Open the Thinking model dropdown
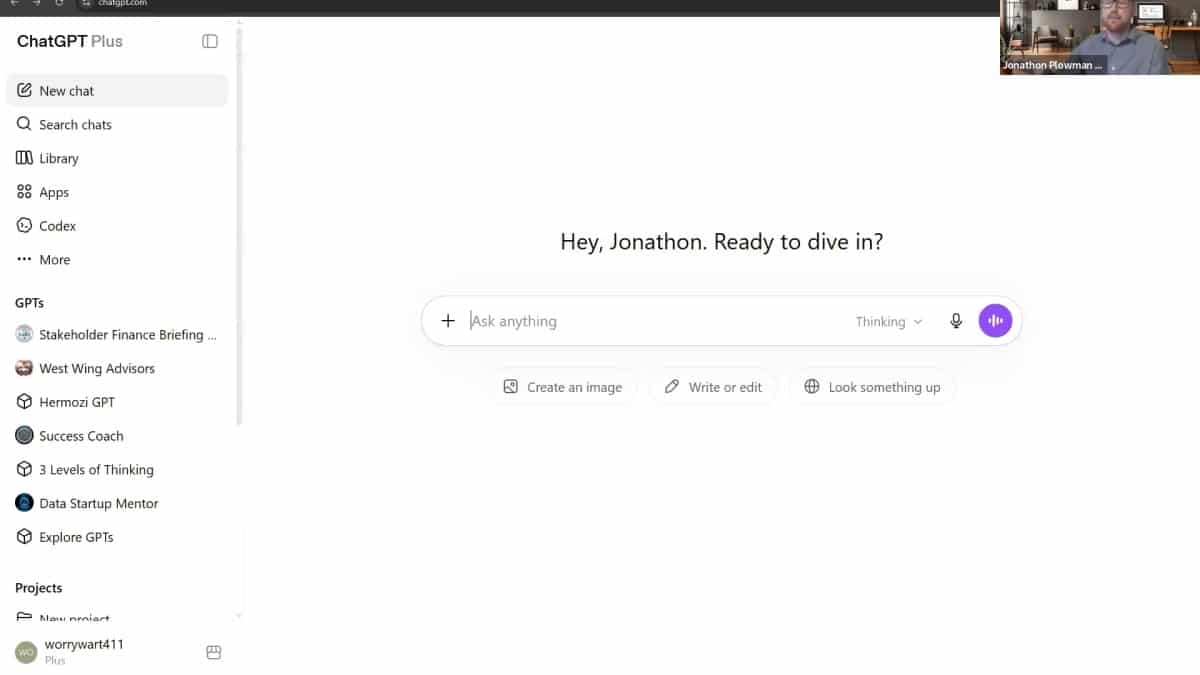 click(x=889, y=321)
